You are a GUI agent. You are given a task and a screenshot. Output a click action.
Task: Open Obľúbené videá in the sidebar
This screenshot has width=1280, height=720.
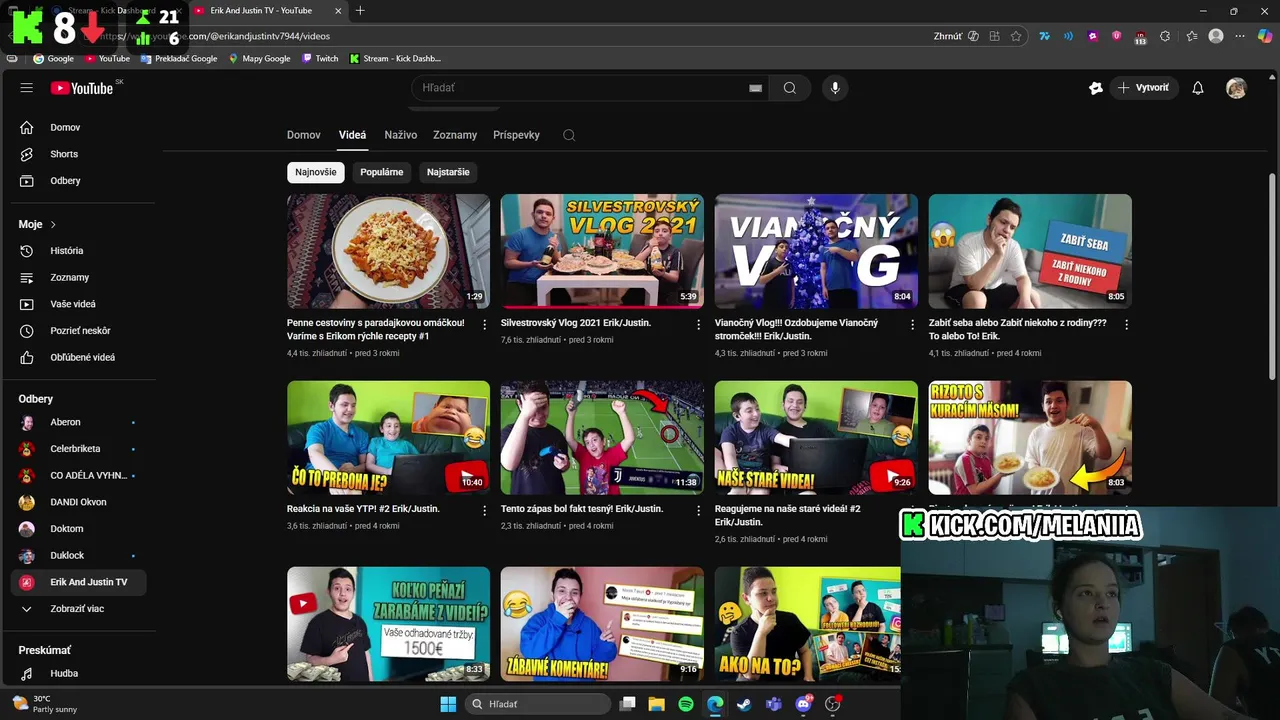(78, 357)
